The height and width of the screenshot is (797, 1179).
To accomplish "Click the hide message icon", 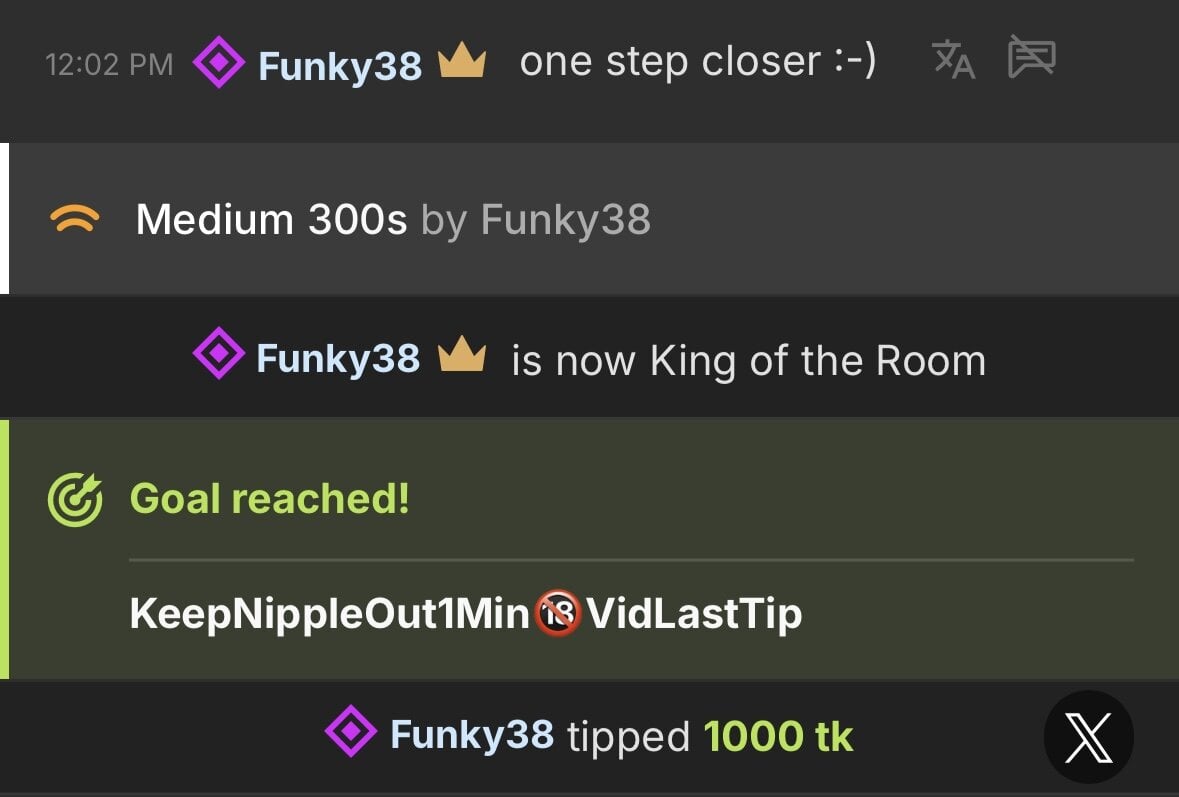I will 1031,58.
